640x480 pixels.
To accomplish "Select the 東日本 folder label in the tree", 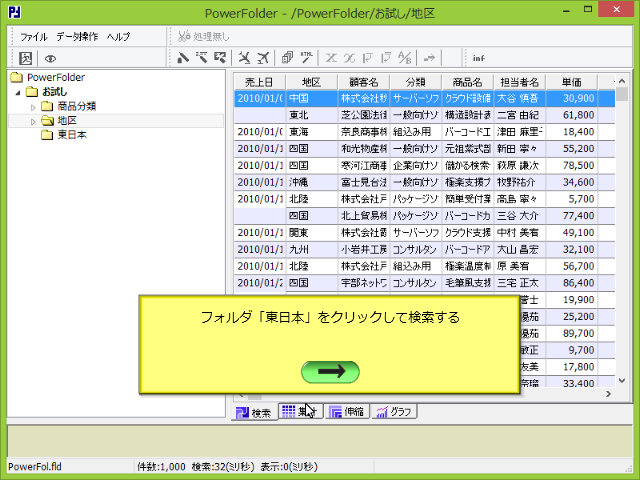I will 72,135.
